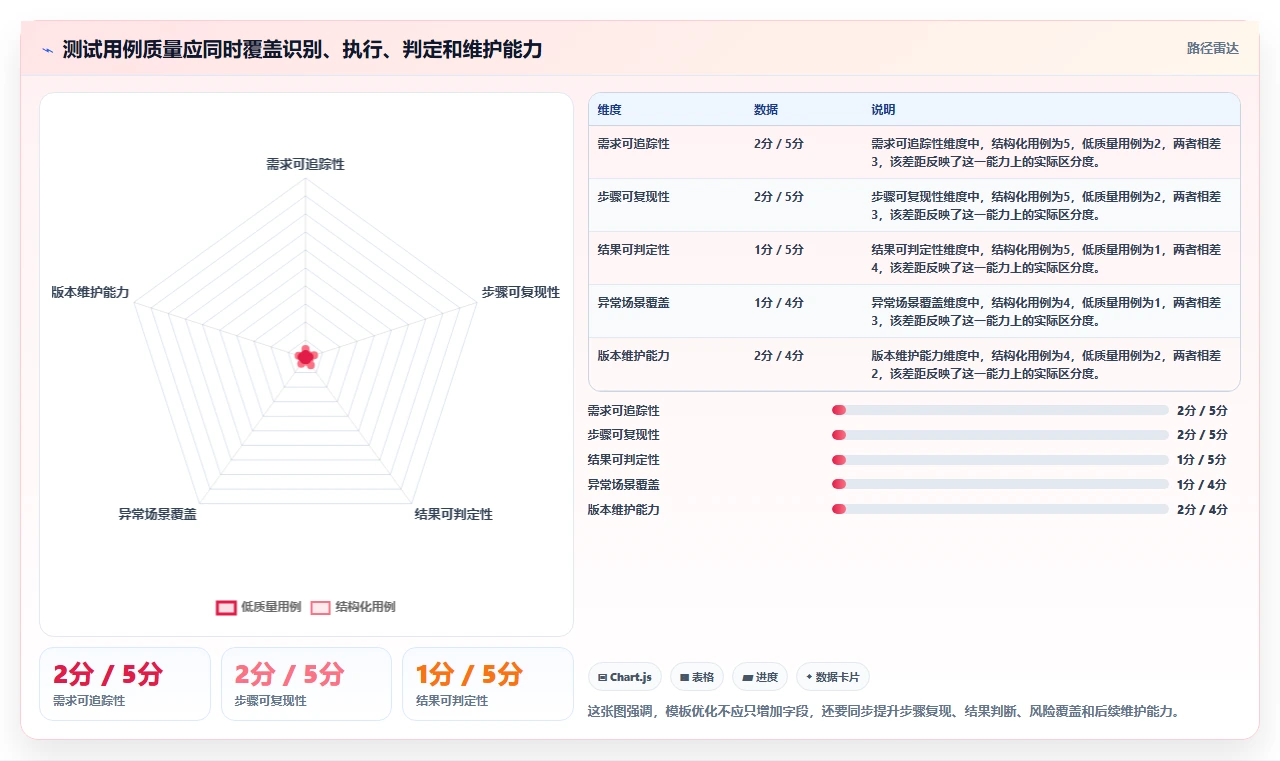Click the 2分 / 4分 value in the 版本维护能力 table row

779,356
